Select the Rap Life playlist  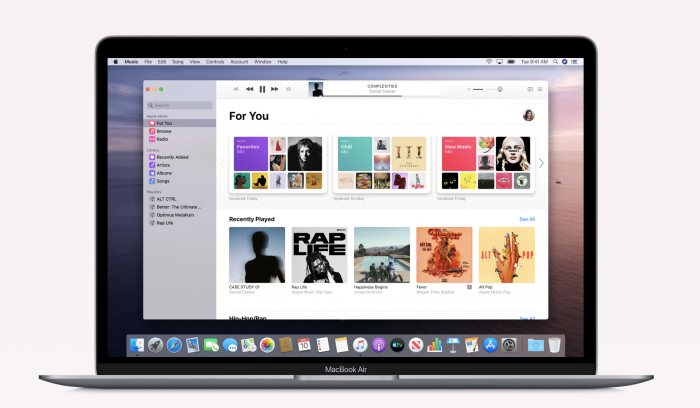[166, 223]
